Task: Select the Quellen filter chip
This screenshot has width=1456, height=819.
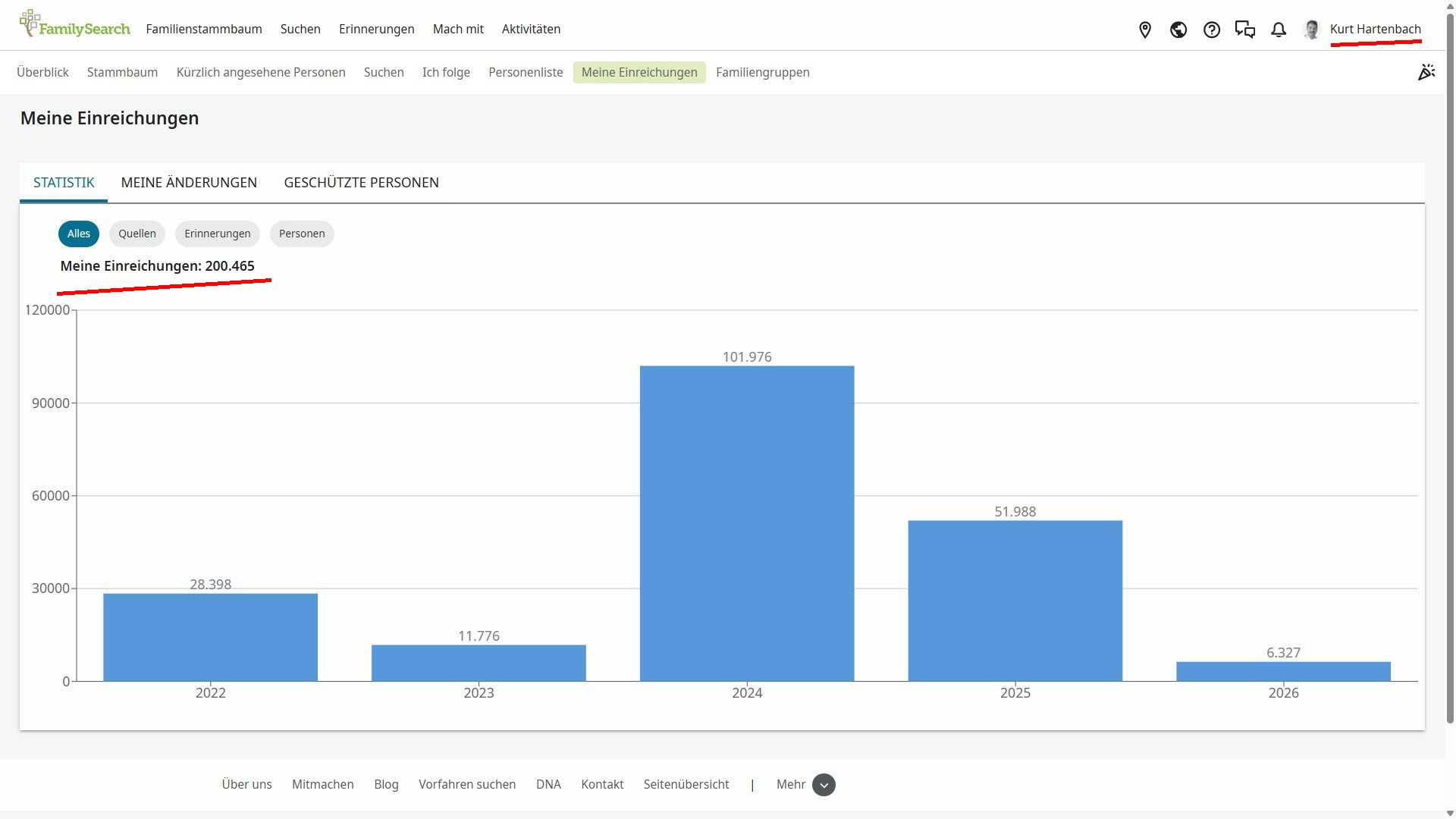Action: pyautogui.click(x=137, y=234)
